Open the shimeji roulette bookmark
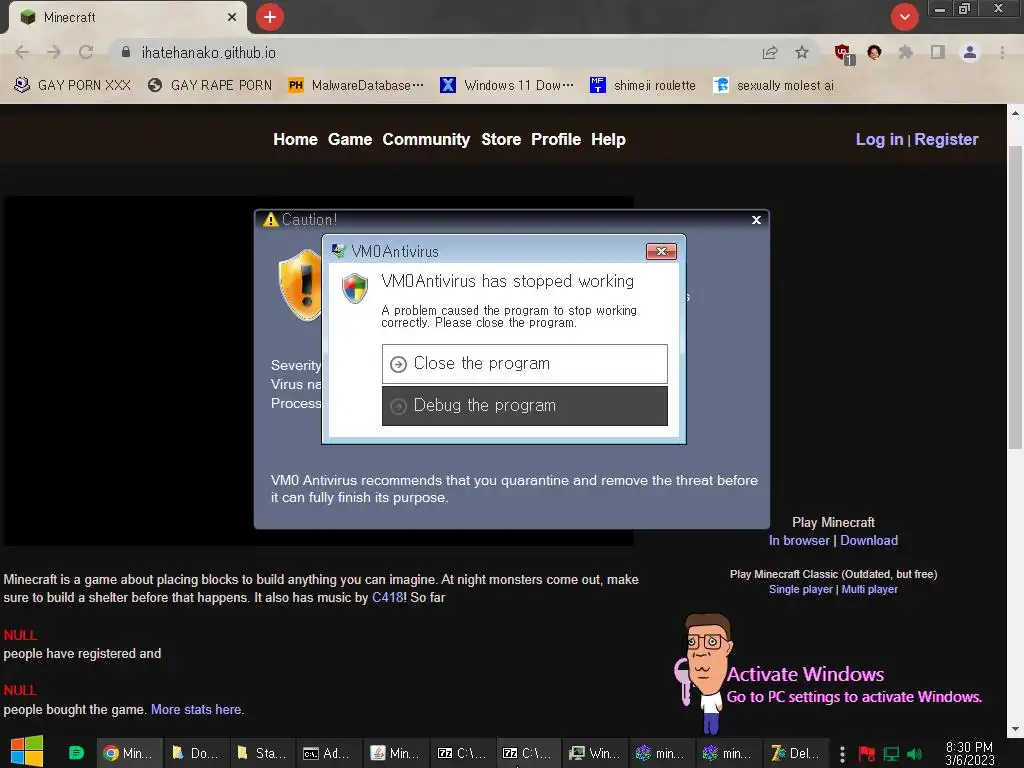This screenshot has height=768, width=1024. coord(643,85)
